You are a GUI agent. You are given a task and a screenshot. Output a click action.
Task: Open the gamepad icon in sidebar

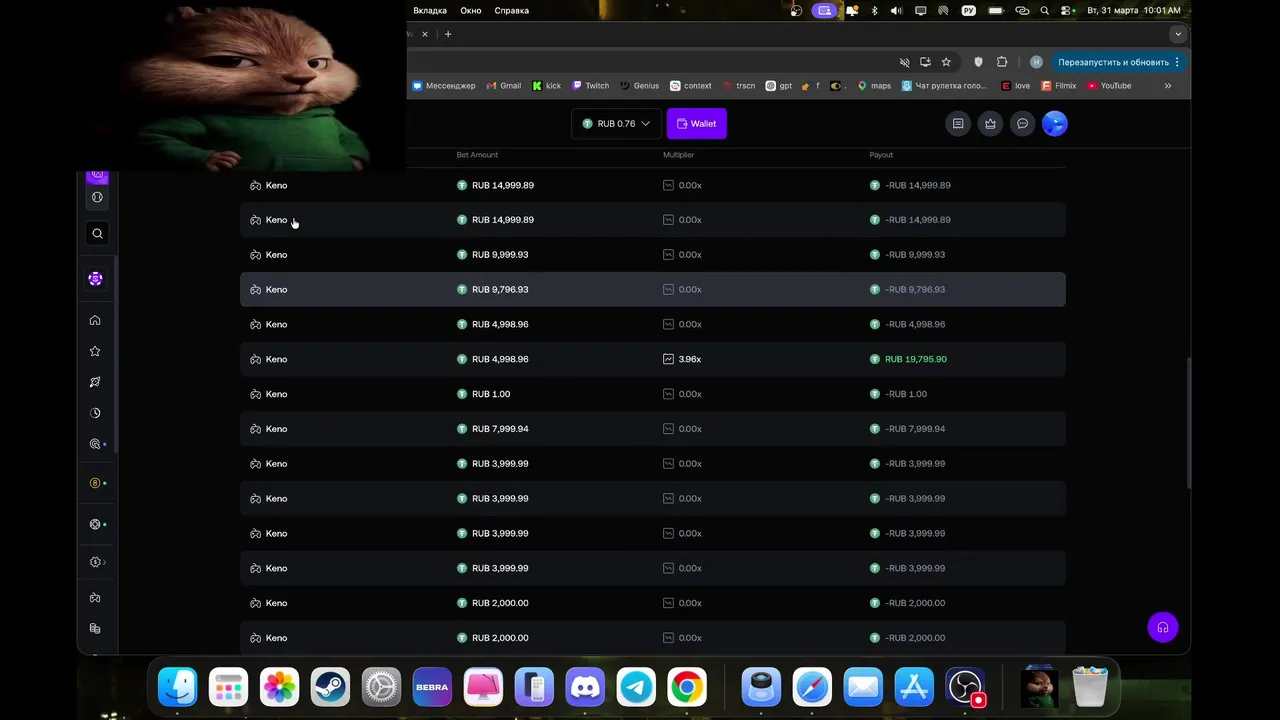95,598
